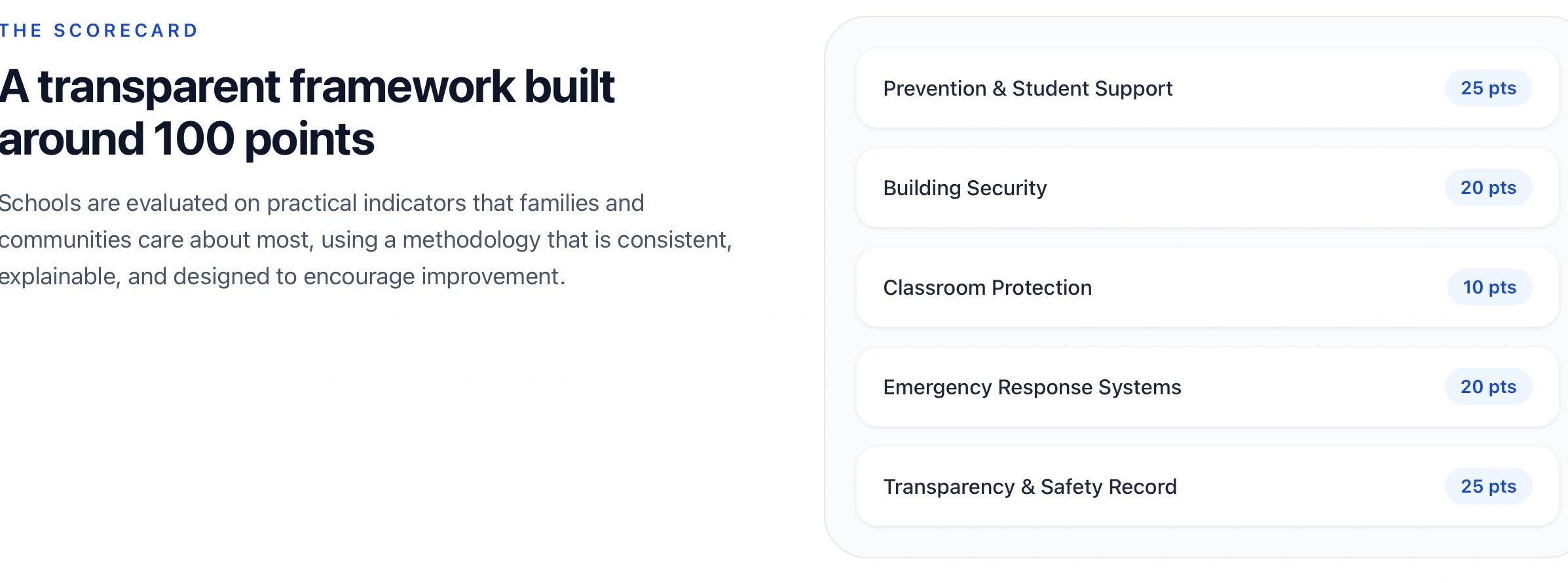Screen dimensions: 1568x583
Task: Click the "THE SCORECARD" section label
Action: pyautogui.click(x=98, y=31)
